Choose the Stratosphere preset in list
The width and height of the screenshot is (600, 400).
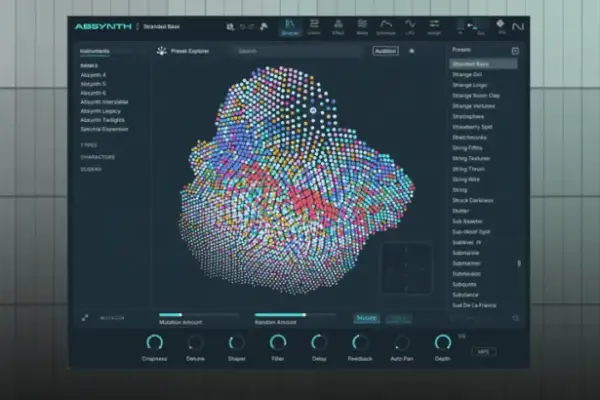pyautogui.click(x=468, y=116)
